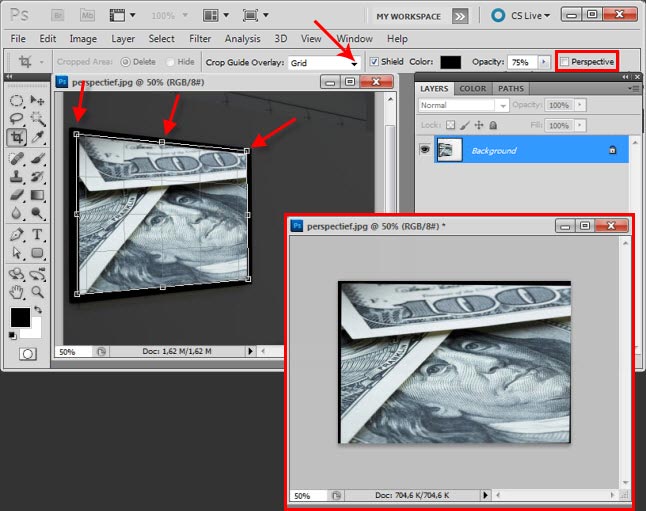Open the layer Opacity slider arrow
This screenshot has height=511, width=646.
pyautogui.click(x=580, y=105)
